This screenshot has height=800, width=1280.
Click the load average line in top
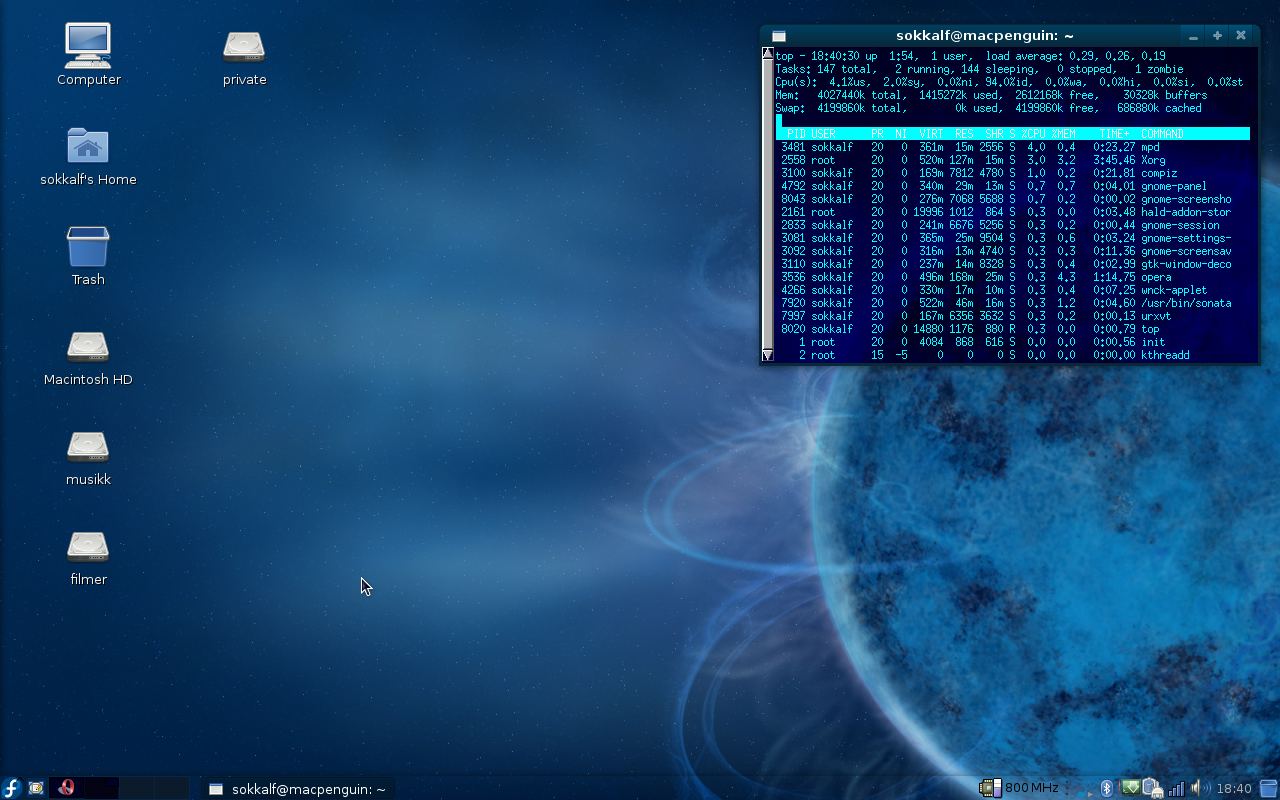pyautogui.click(x=971, y=56)
